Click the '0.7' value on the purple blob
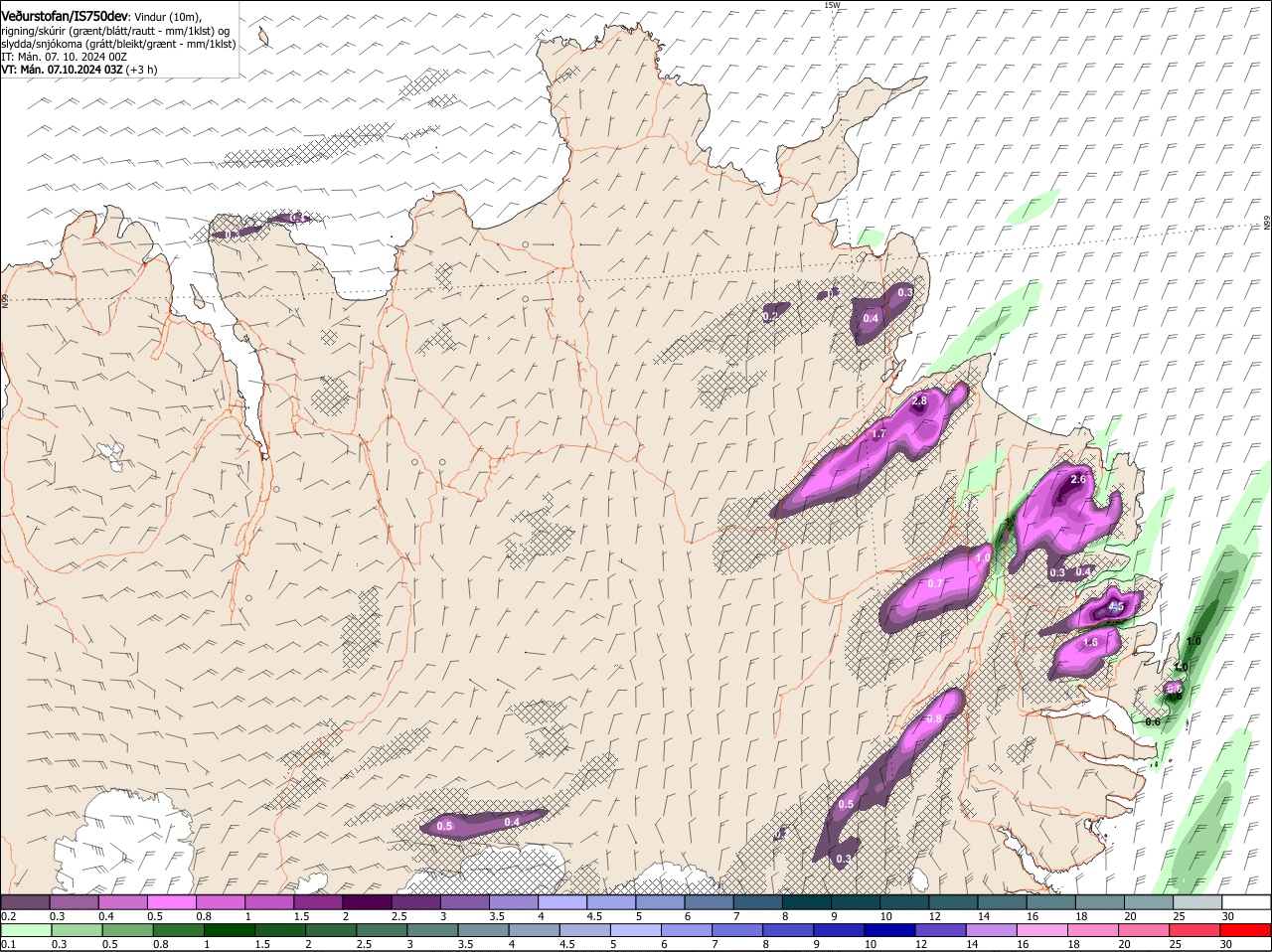Screen dimensions: 1272x952 click(x=935, y=583)
